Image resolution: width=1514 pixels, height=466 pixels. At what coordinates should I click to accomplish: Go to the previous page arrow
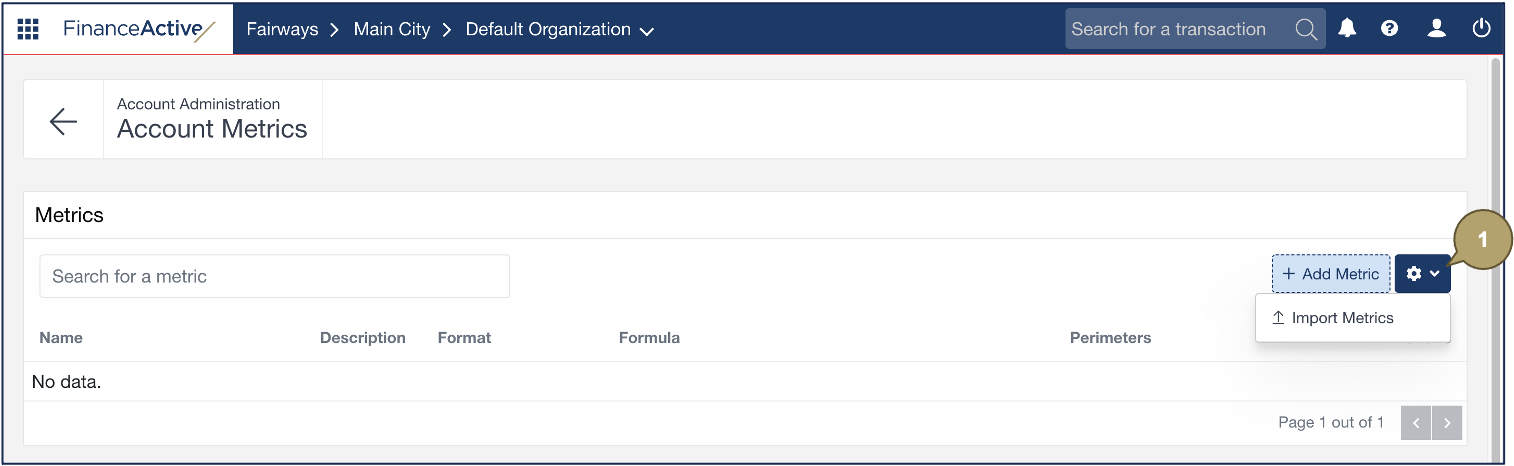coord(1416,423)
